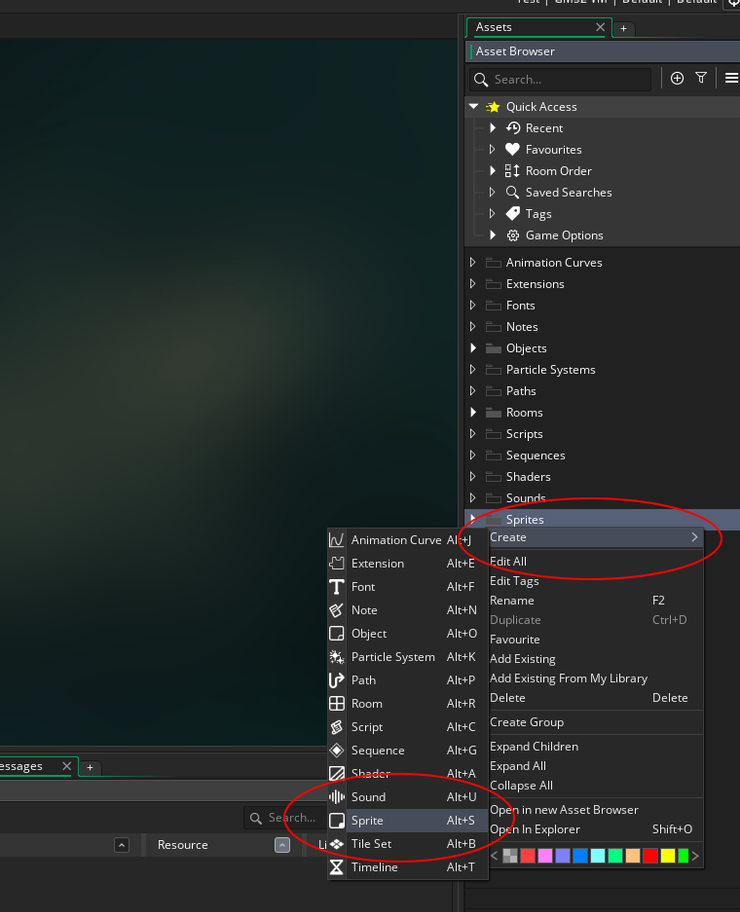Screen dimensions: 740x912
Task: Expand the Objects folder
Action: click(473, 349)
